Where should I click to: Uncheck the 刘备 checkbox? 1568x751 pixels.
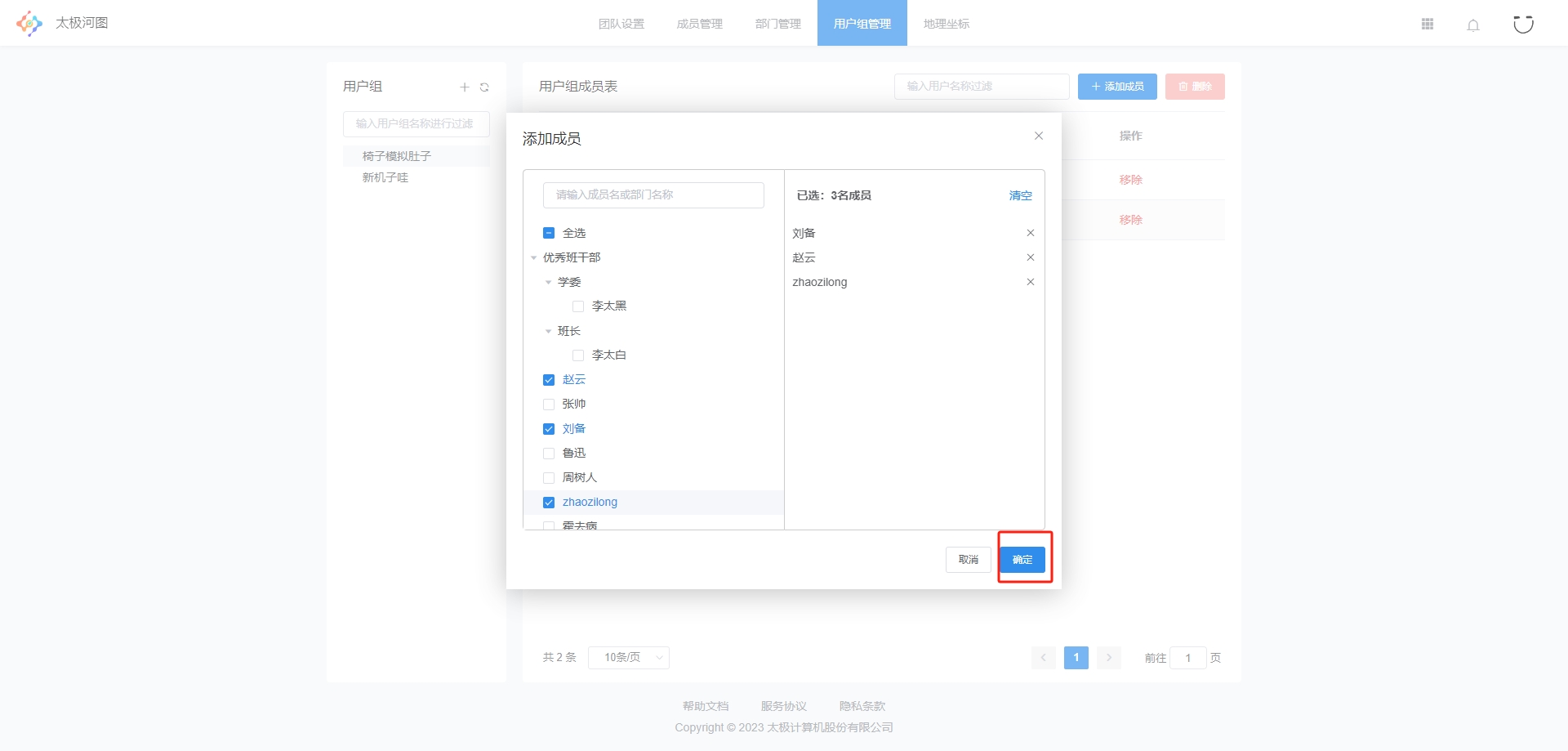point(549,429)
